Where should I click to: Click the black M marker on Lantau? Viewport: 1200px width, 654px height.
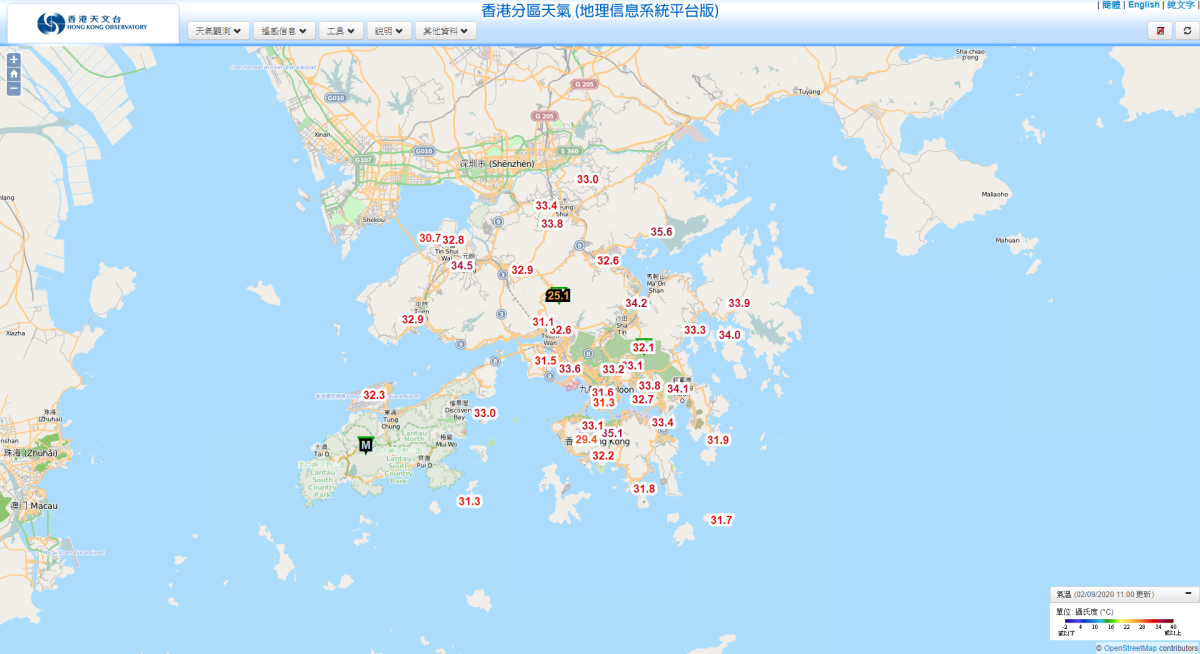[365, 444]
